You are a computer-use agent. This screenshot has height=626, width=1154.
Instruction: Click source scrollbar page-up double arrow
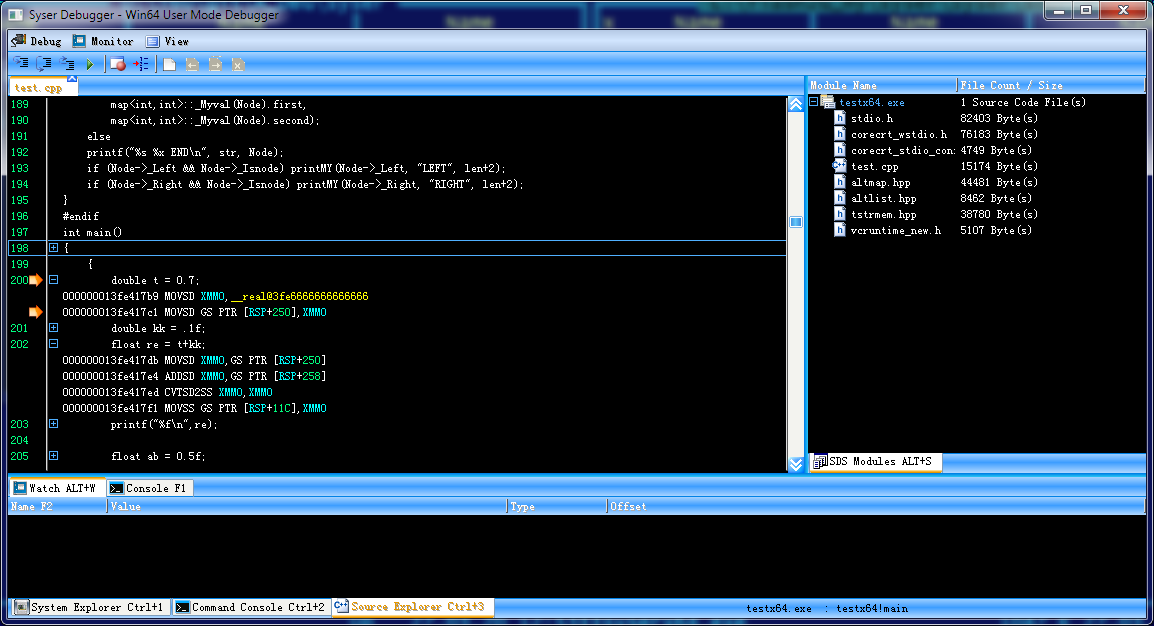(x=796, y=104)
